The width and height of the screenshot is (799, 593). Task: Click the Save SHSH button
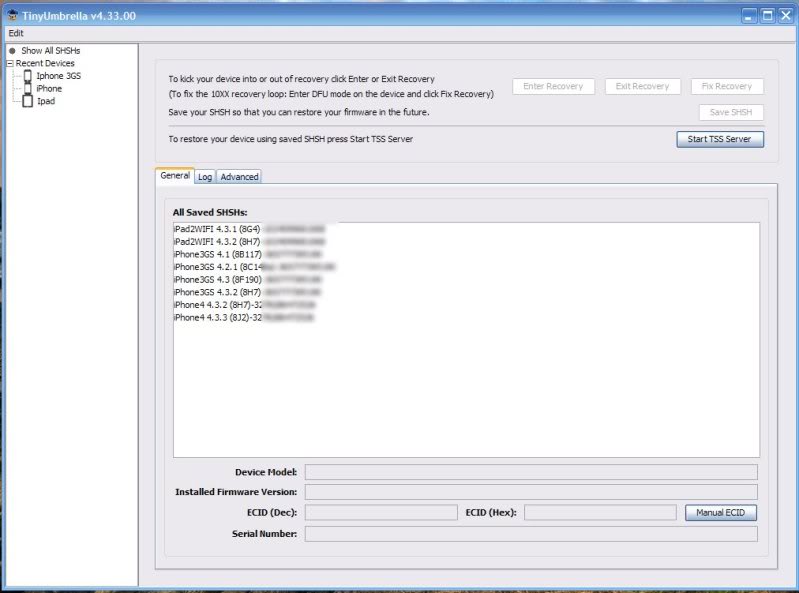[x=731, y=112]
